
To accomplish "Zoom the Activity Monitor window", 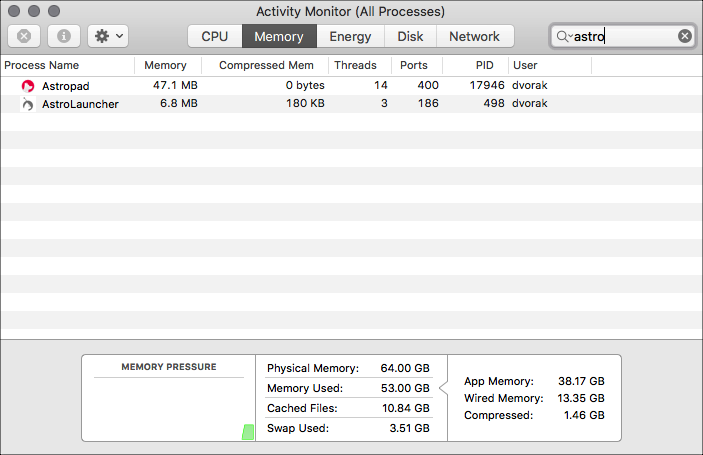I will pyautogui.click(x=54, y=11).
